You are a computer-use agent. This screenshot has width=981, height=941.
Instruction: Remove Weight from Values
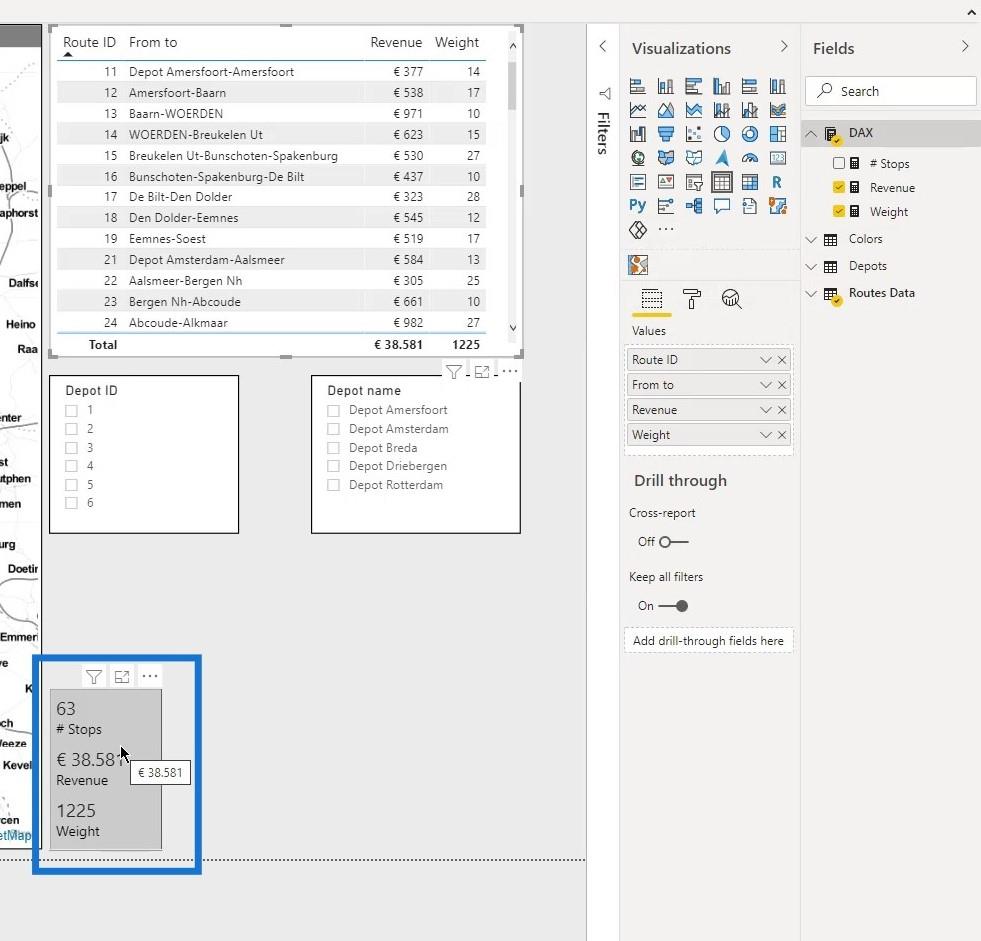pos(782,435)
